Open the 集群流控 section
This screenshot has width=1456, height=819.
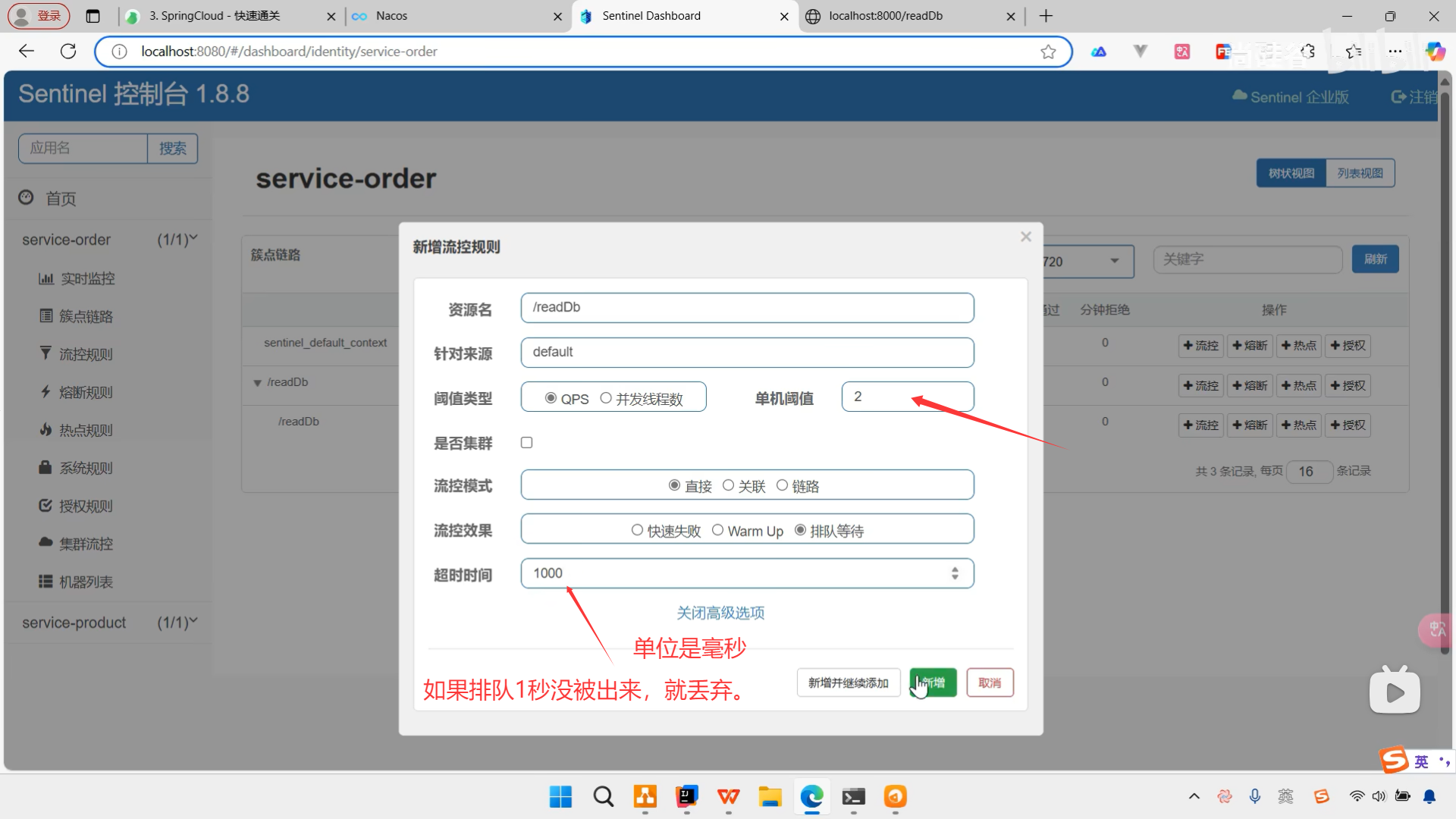pos(85,544)
